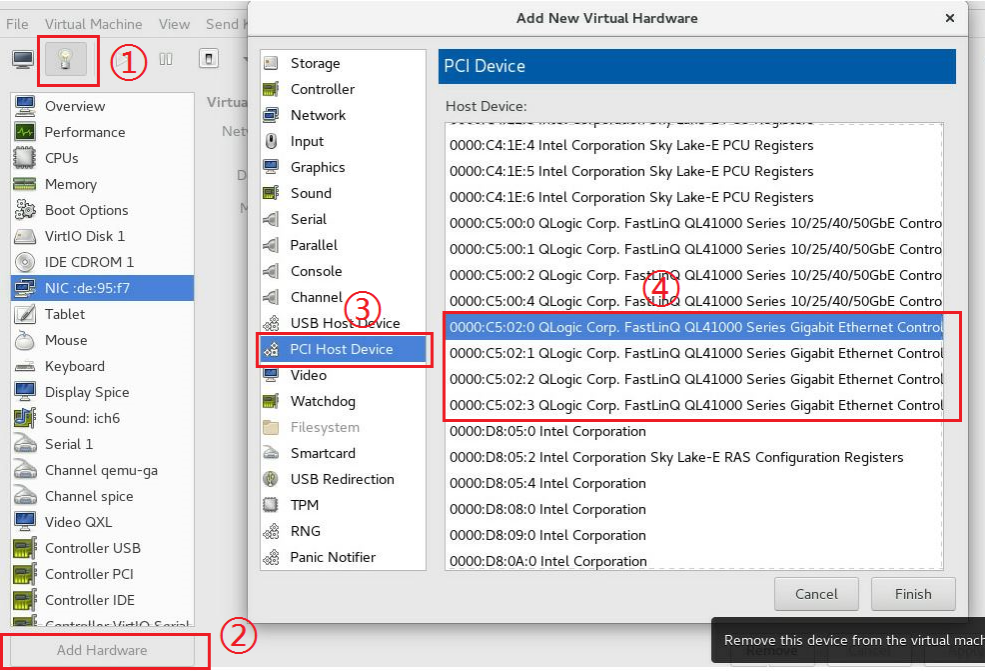985x671 pixels.
Task: Select host device 0000:C5:02:2 QLogic Gigabit
Action: tap(694, 379)
